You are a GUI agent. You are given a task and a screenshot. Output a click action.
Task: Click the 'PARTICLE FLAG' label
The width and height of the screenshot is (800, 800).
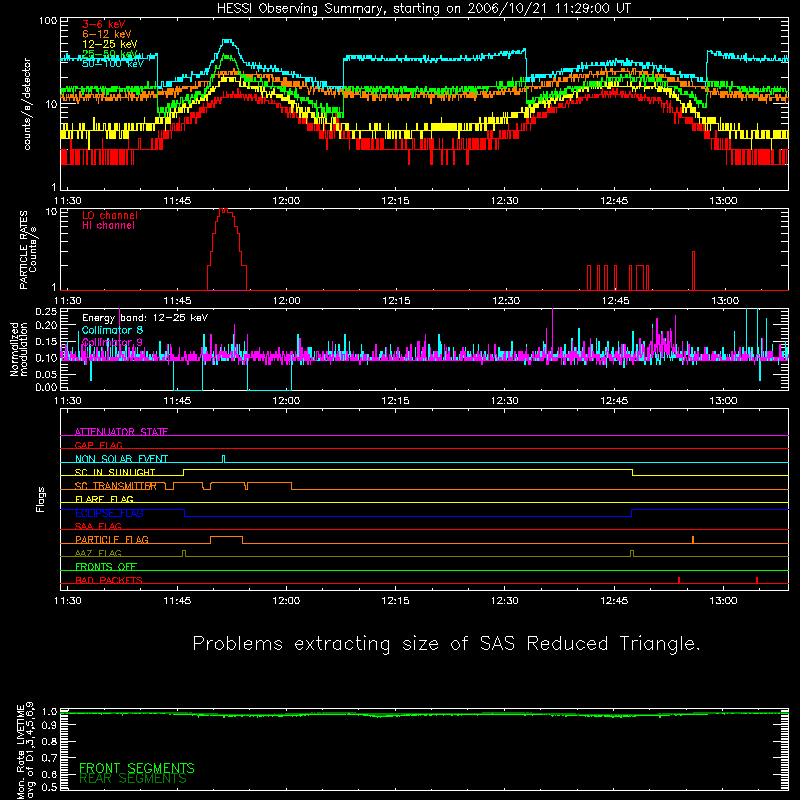point(112,539)
